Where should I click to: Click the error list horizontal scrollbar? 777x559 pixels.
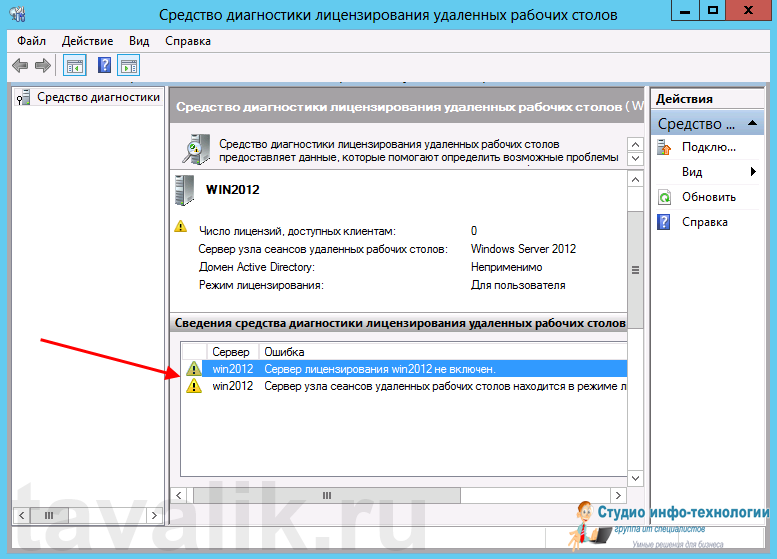[x=400, y=496]
